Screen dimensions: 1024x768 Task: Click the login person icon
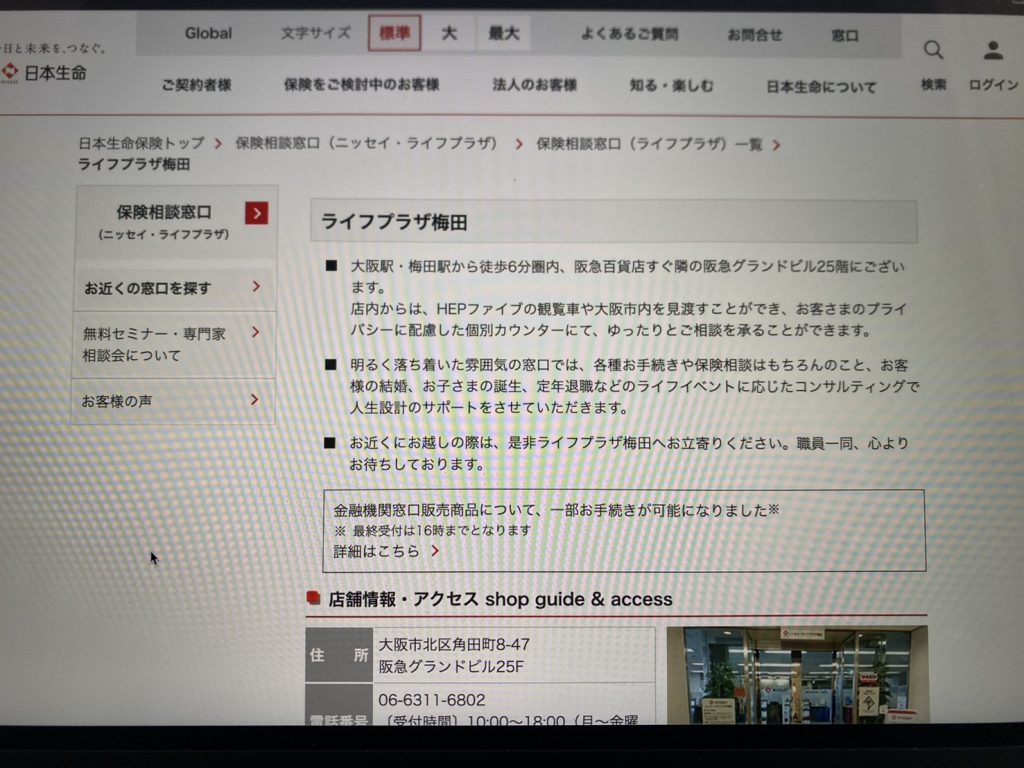tap(993, 50)
